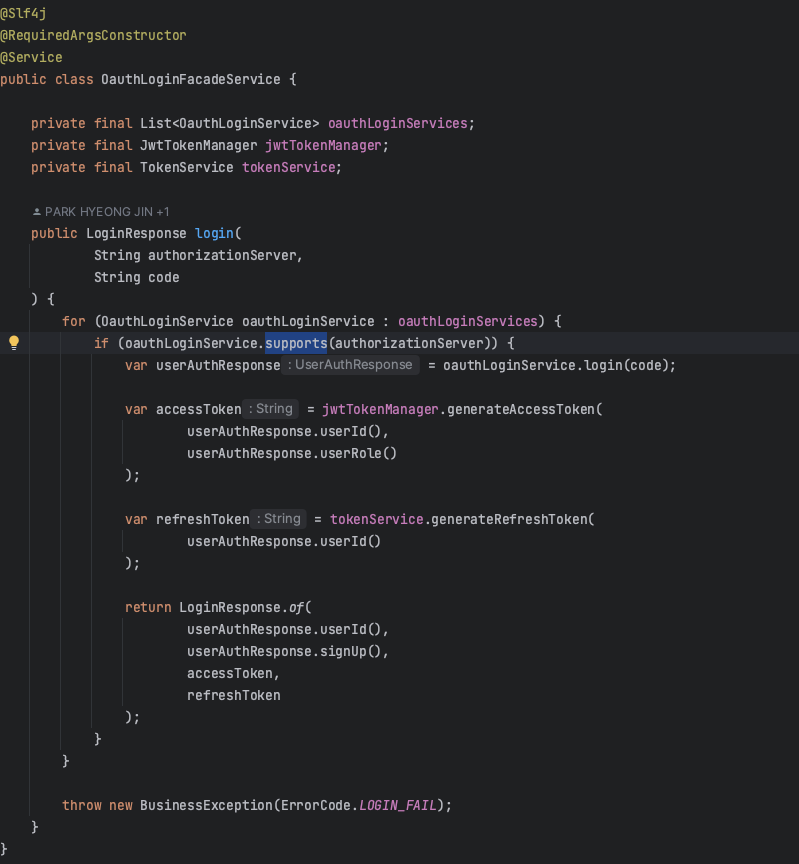The height and width of the screenshot is (864, 799).
Task: Click the accessToken argument in LoginResponse.of
Action: click(230, 674)
